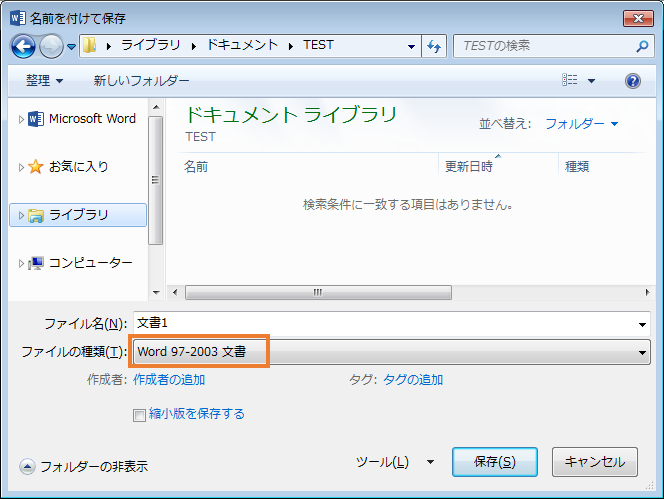Click the folder icon in address bar
The width and height of the screenshot is (664, 499).
pos(89,45)
